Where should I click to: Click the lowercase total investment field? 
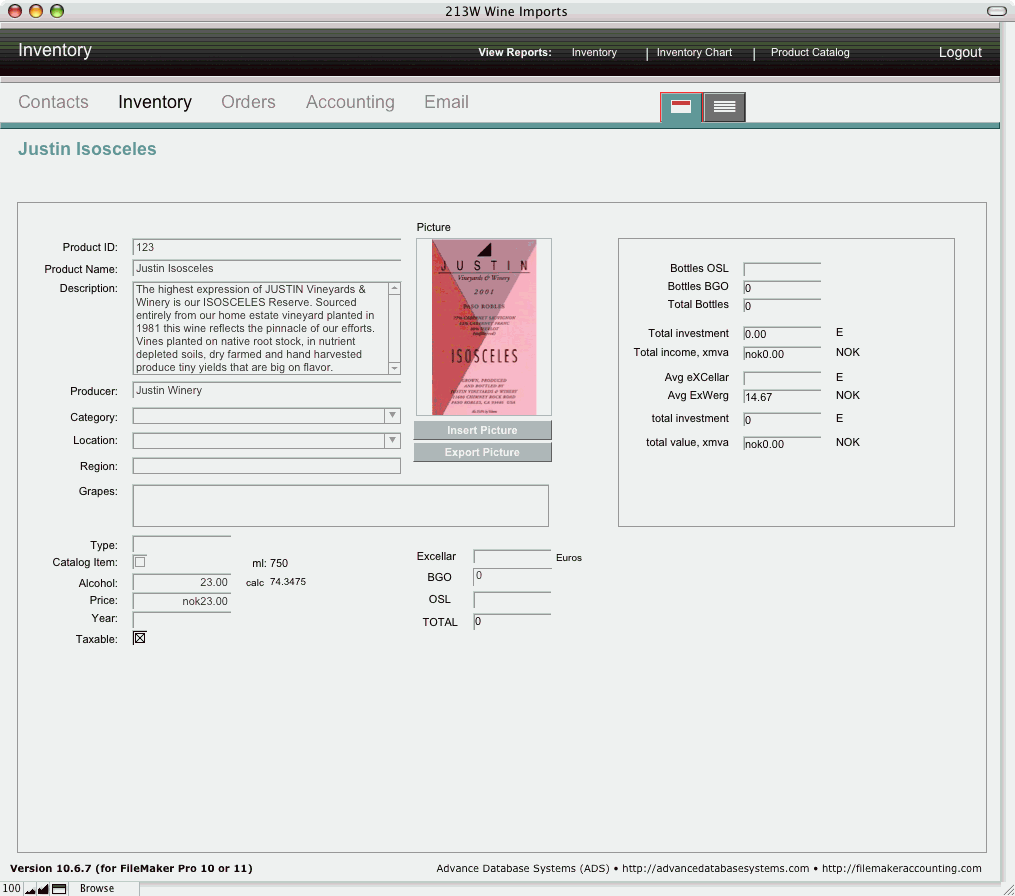point(782,420)
